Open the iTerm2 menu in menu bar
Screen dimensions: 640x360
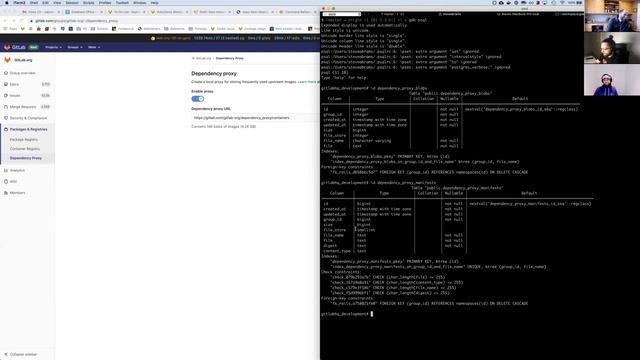[19, 3]
